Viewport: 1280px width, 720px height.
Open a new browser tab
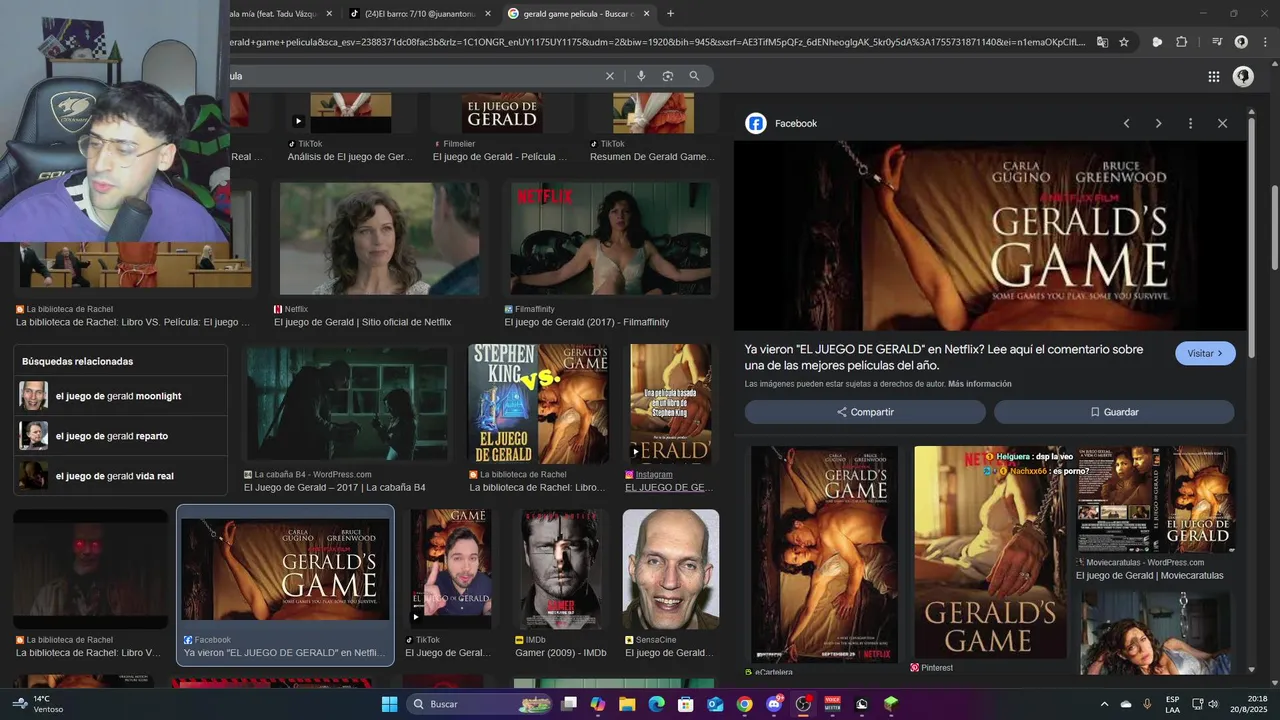click(670, 14)
